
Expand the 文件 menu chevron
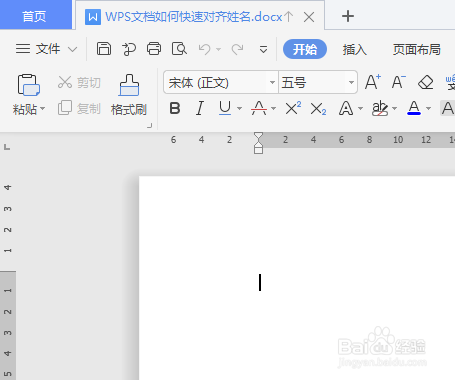click(72, 50)
